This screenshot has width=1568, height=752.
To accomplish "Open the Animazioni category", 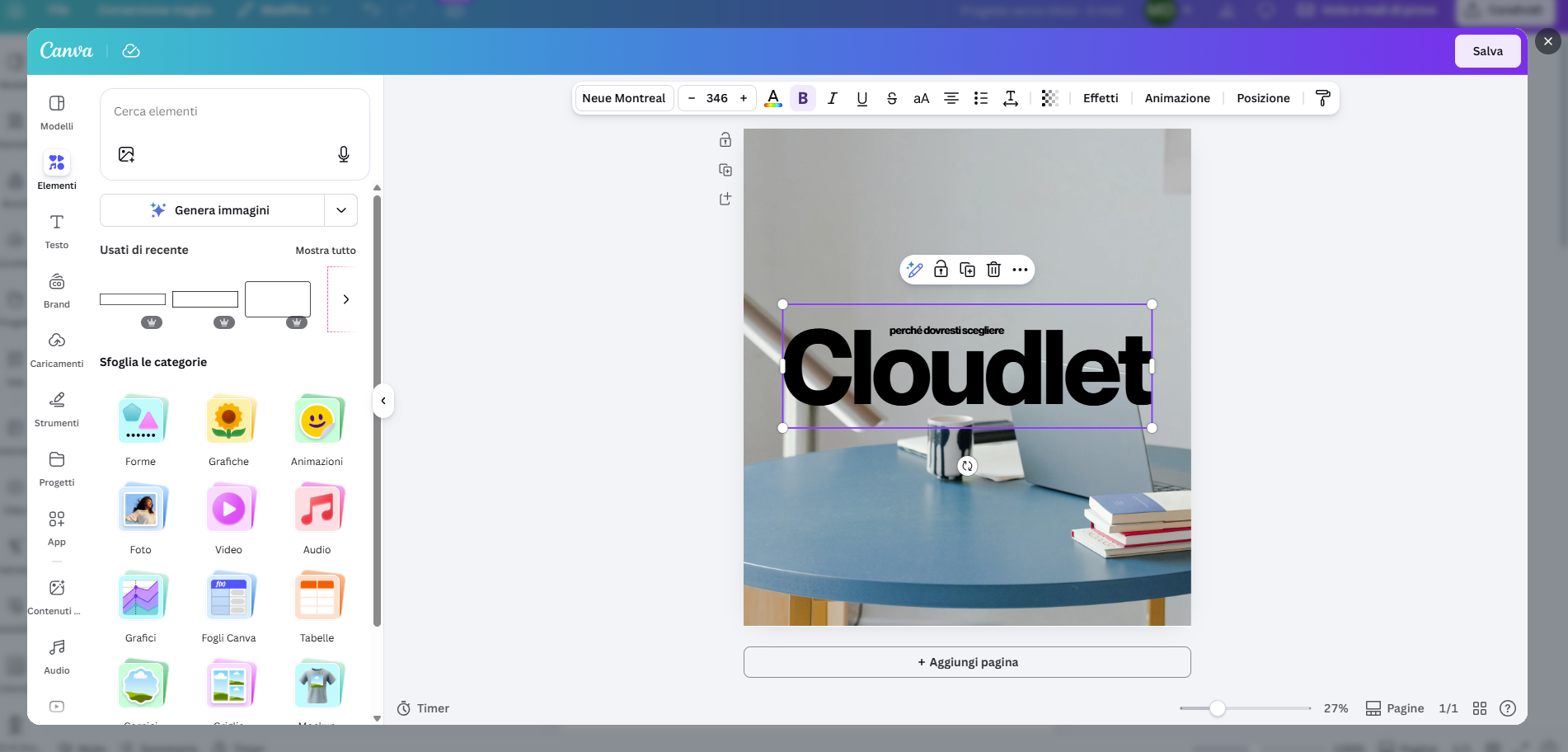I will click(317, 431).
